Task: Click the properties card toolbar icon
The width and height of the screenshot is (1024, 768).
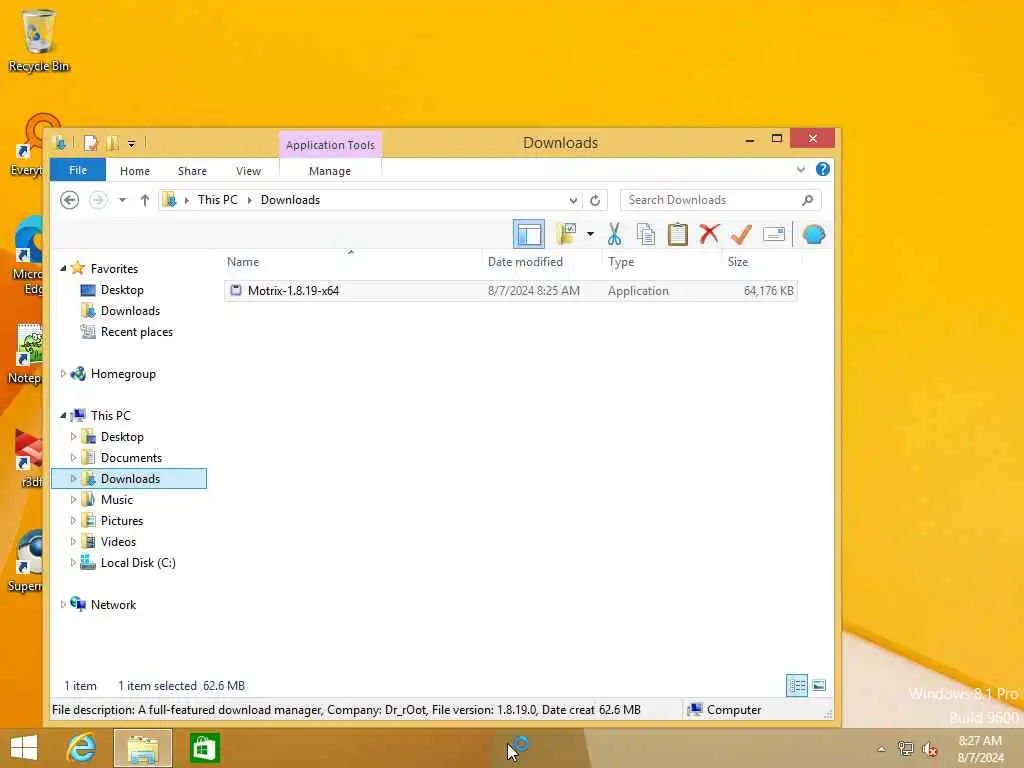Action: click(773, 234)
